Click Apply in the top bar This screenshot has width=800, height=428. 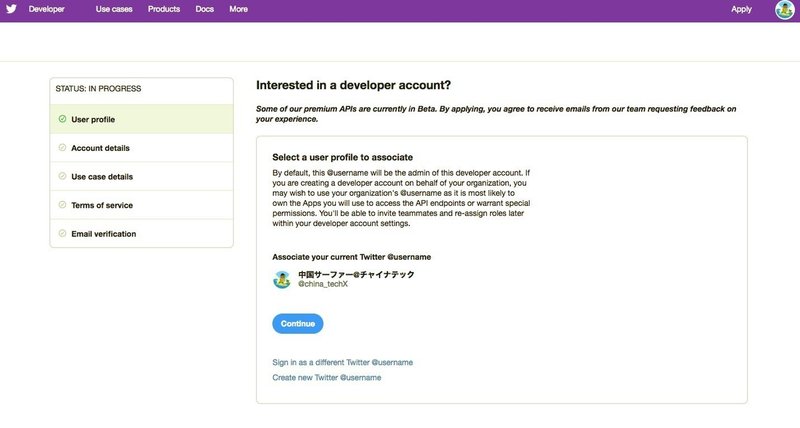tap(741, 9)
